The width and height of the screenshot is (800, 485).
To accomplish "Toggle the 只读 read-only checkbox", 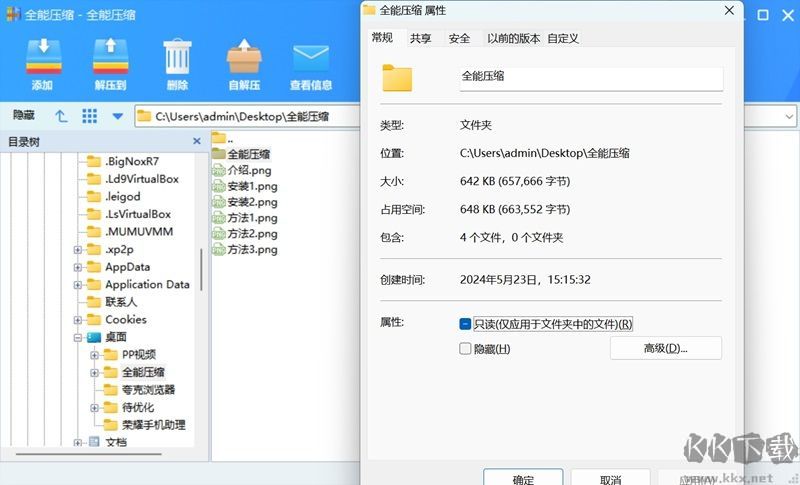I will click(465, 324).
